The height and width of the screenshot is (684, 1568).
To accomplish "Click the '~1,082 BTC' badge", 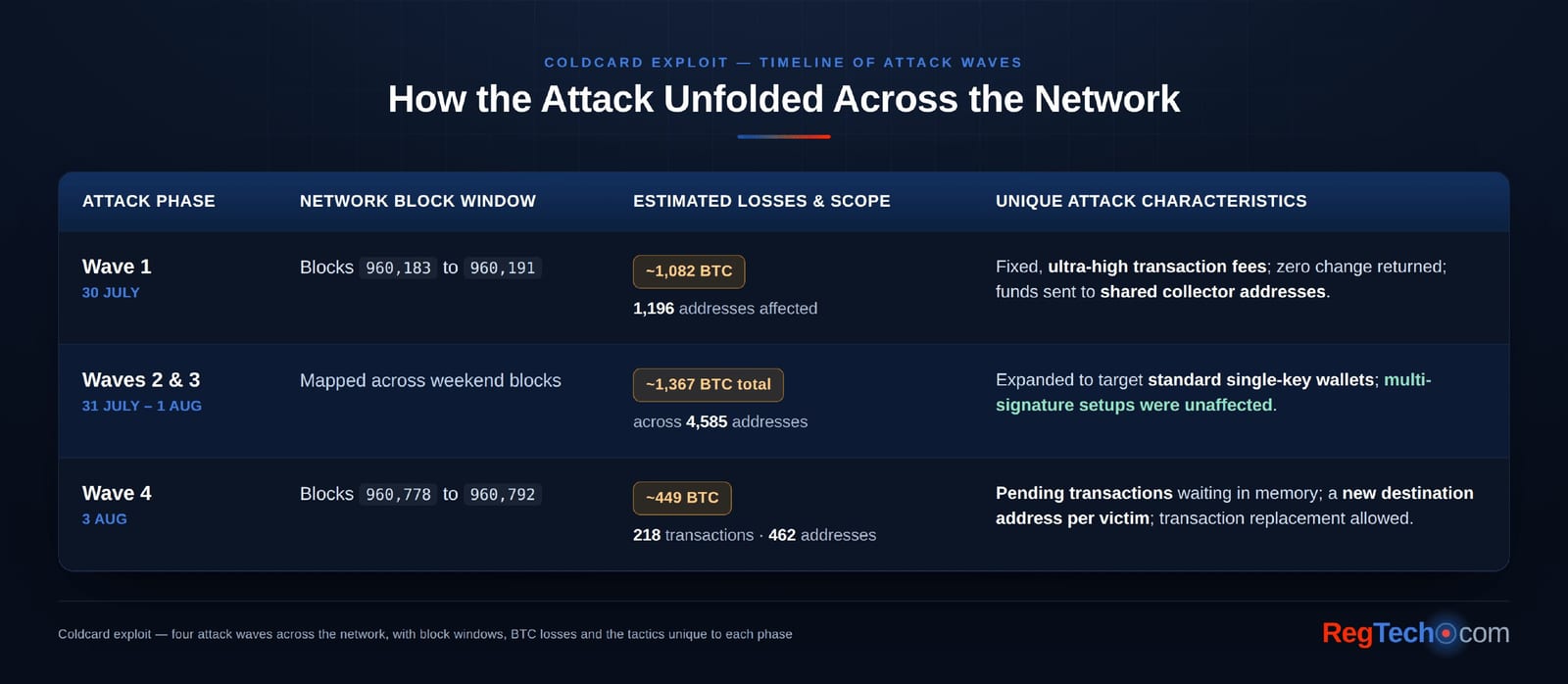I will [689, 271].
